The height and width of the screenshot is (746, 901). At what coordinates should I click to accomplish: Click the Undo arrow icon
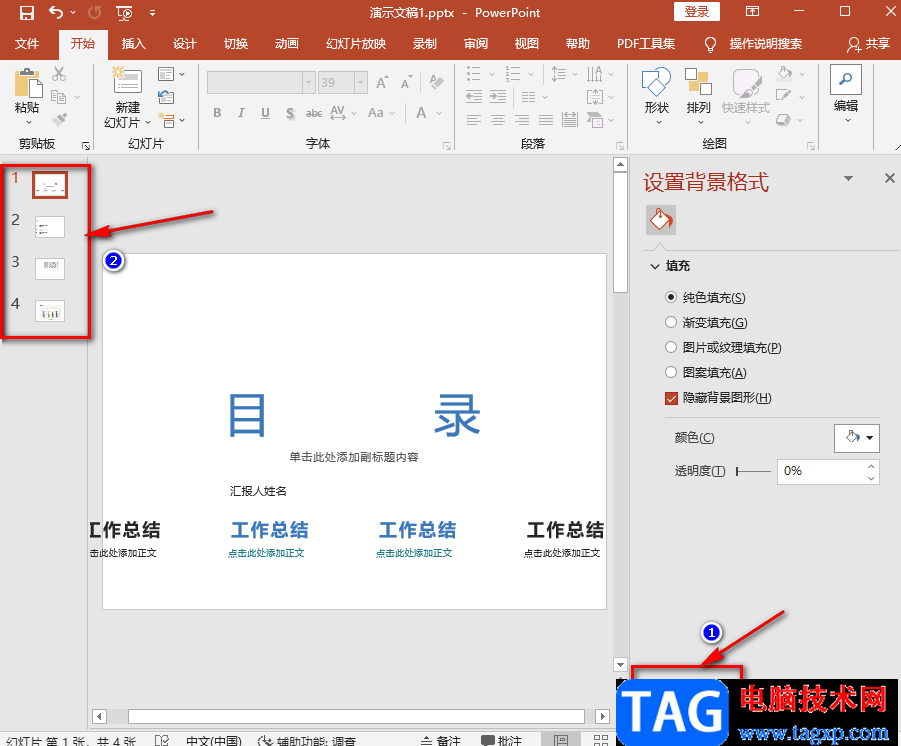point(56,13)
